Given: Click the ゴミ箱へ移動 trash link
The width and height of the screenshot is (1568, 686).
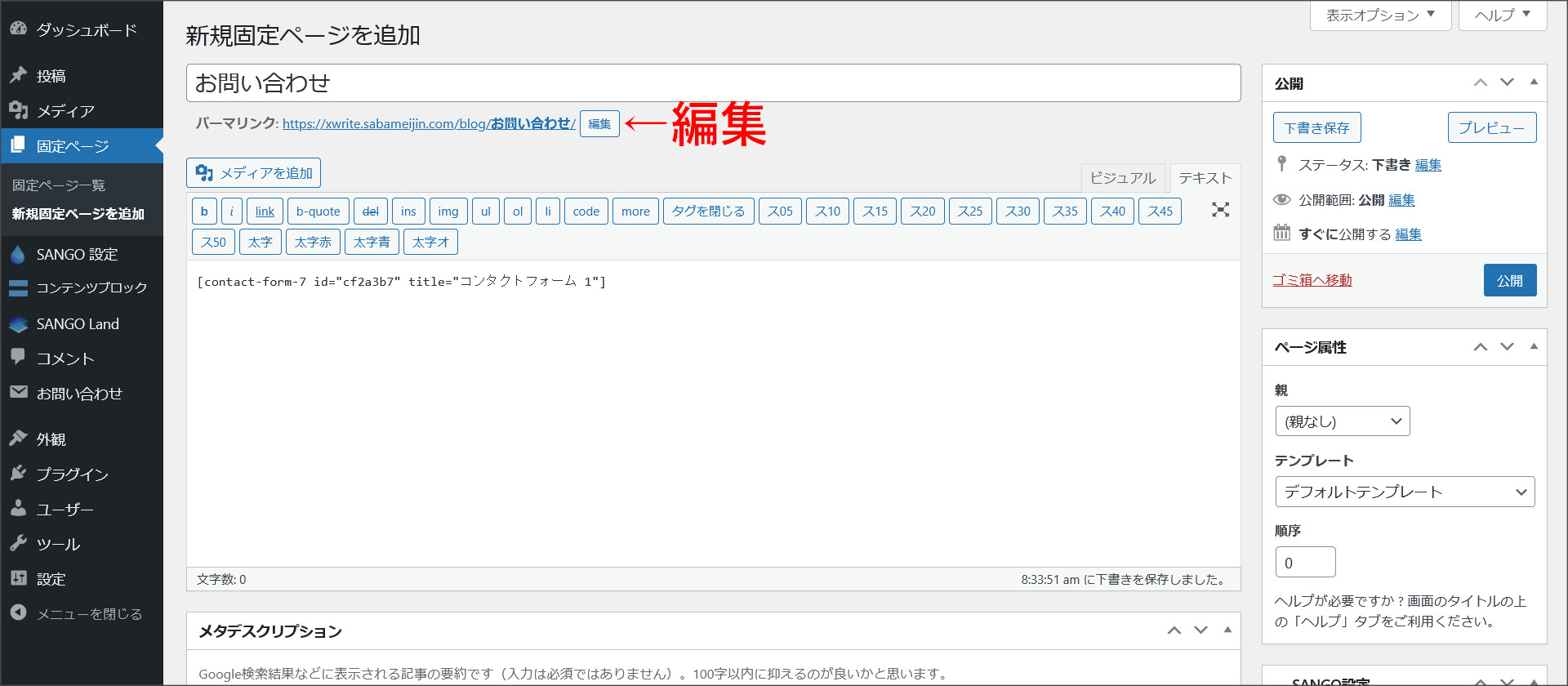Looking at the screenshot, I should (x=1312, y=280).
